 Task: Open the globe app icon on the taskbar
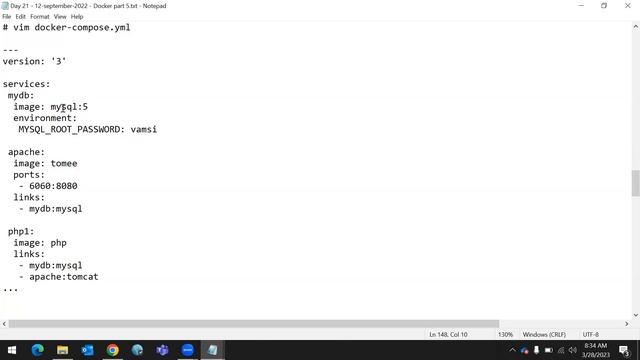tap(138, 350)
